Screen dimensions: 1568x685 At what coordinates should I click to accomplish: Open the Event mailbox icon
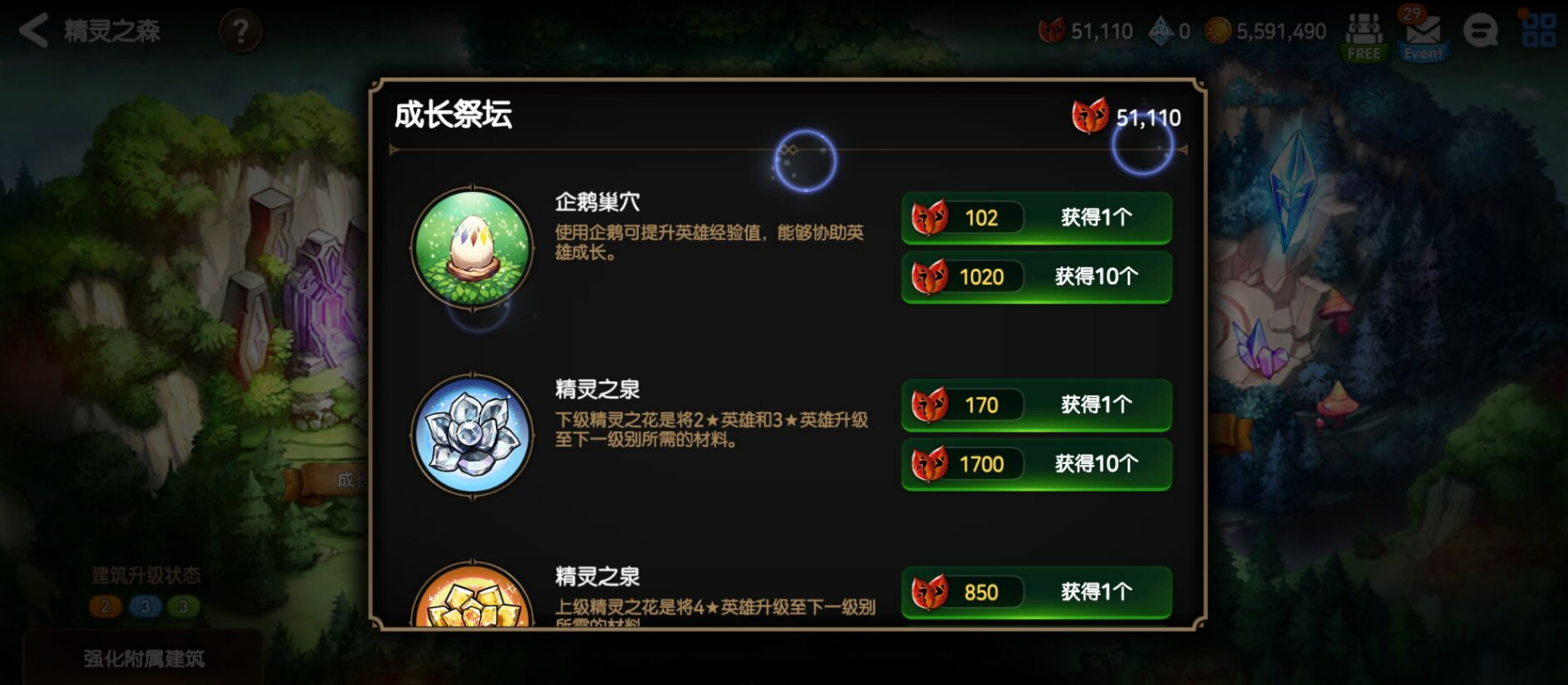tap(1424, 36)
